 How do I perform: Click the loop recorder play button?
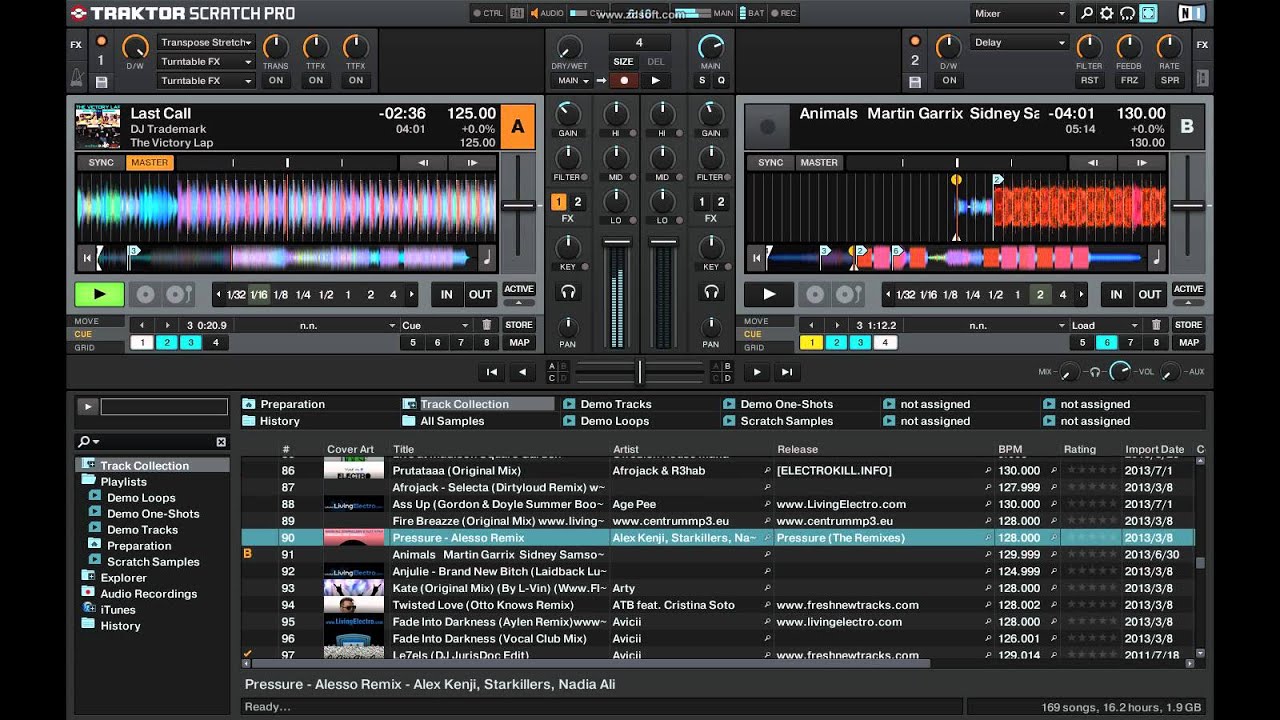coord(655,80)
